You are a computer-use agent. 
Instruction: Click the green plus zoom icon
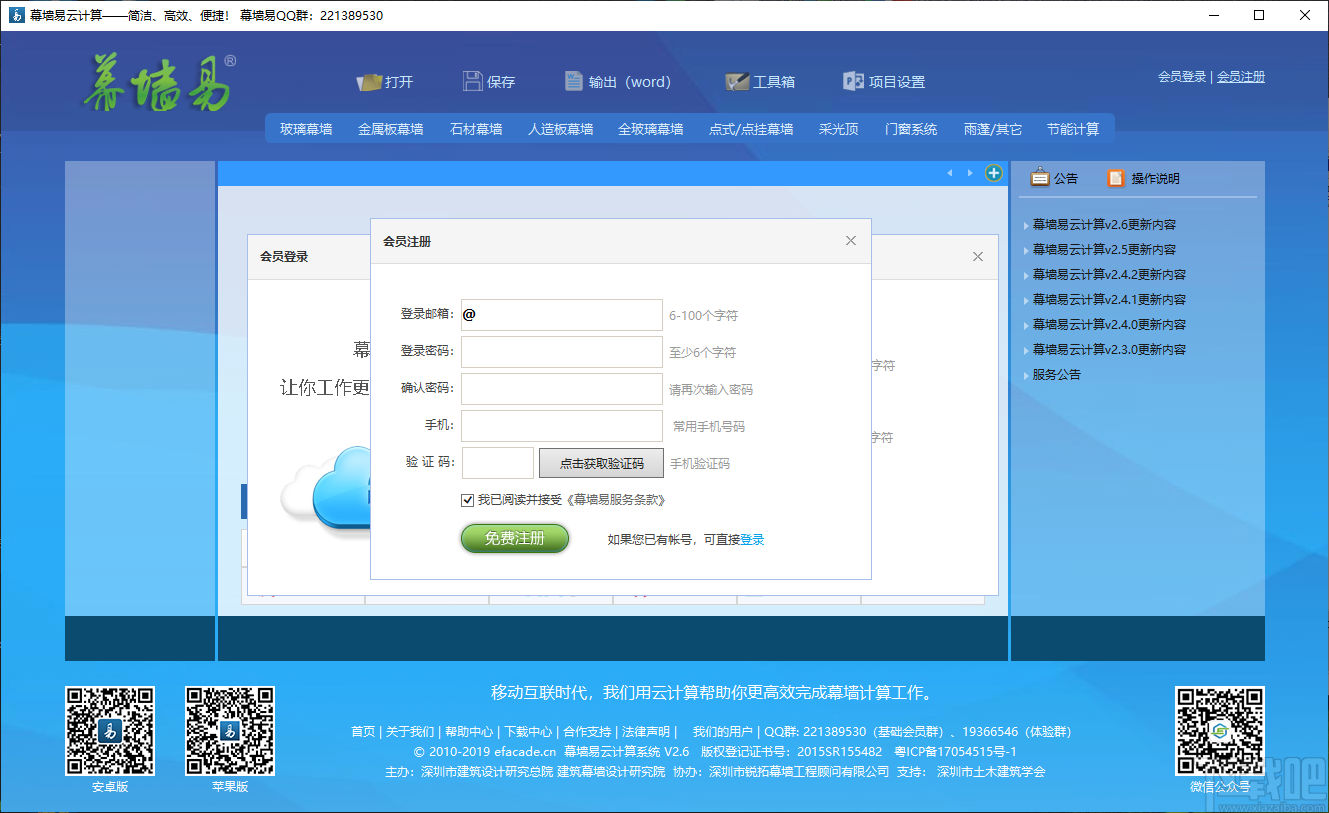pos(993,173)
